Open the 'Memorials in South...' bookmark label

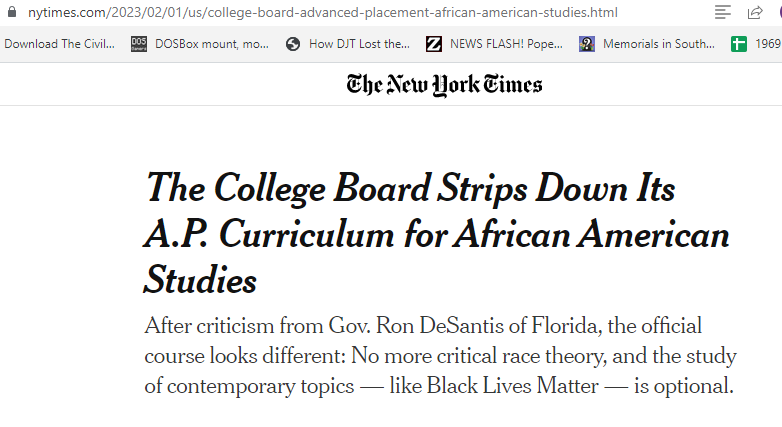[658, 44]
